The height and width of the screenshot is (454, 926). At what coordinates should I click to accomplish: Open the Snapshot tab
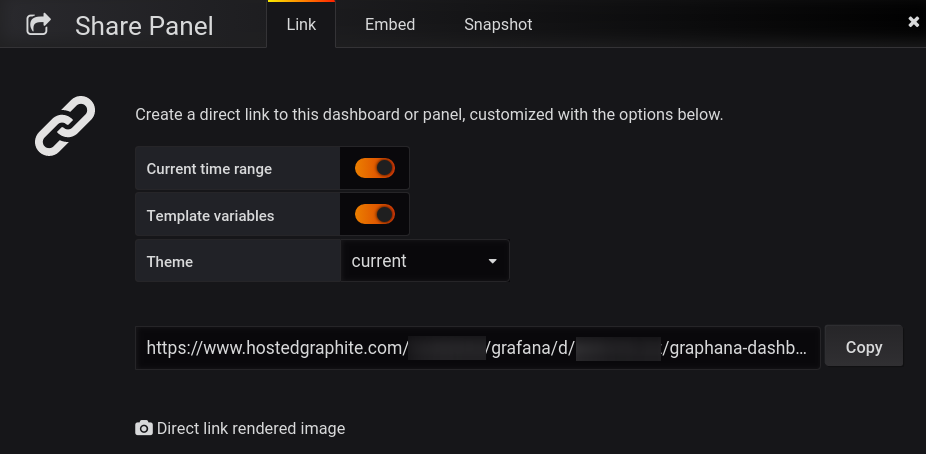pos(498,24)
